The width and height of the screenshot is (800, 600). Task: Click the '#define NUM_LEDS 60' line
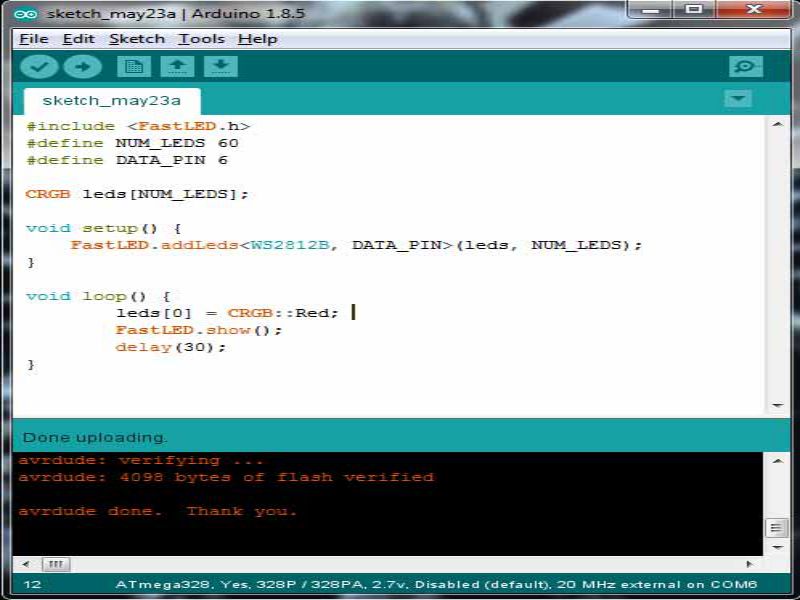(x=132, y=143)
